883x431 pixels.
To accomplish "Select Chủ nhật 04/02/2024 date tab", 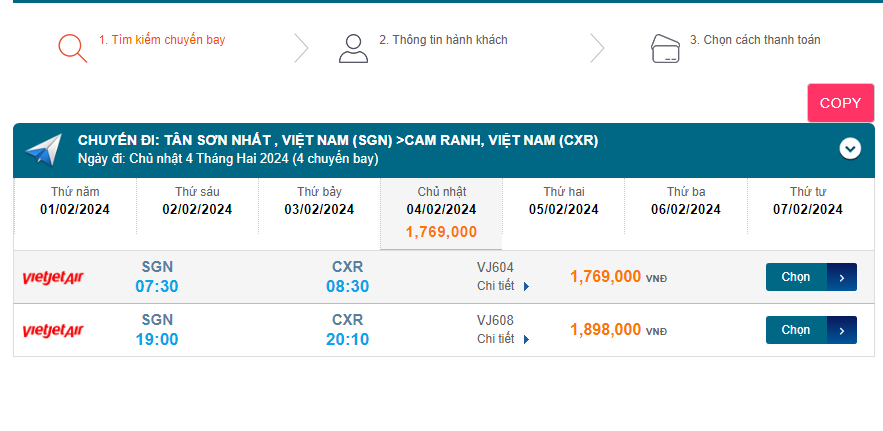I will pyautogui.click(x=441, y=210).
